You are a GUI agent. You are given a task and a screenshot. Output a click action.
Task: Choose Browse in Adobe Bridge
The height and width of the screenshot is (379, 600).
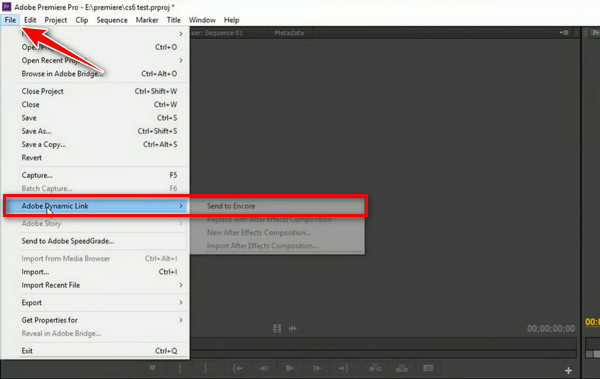coord(95,74)
